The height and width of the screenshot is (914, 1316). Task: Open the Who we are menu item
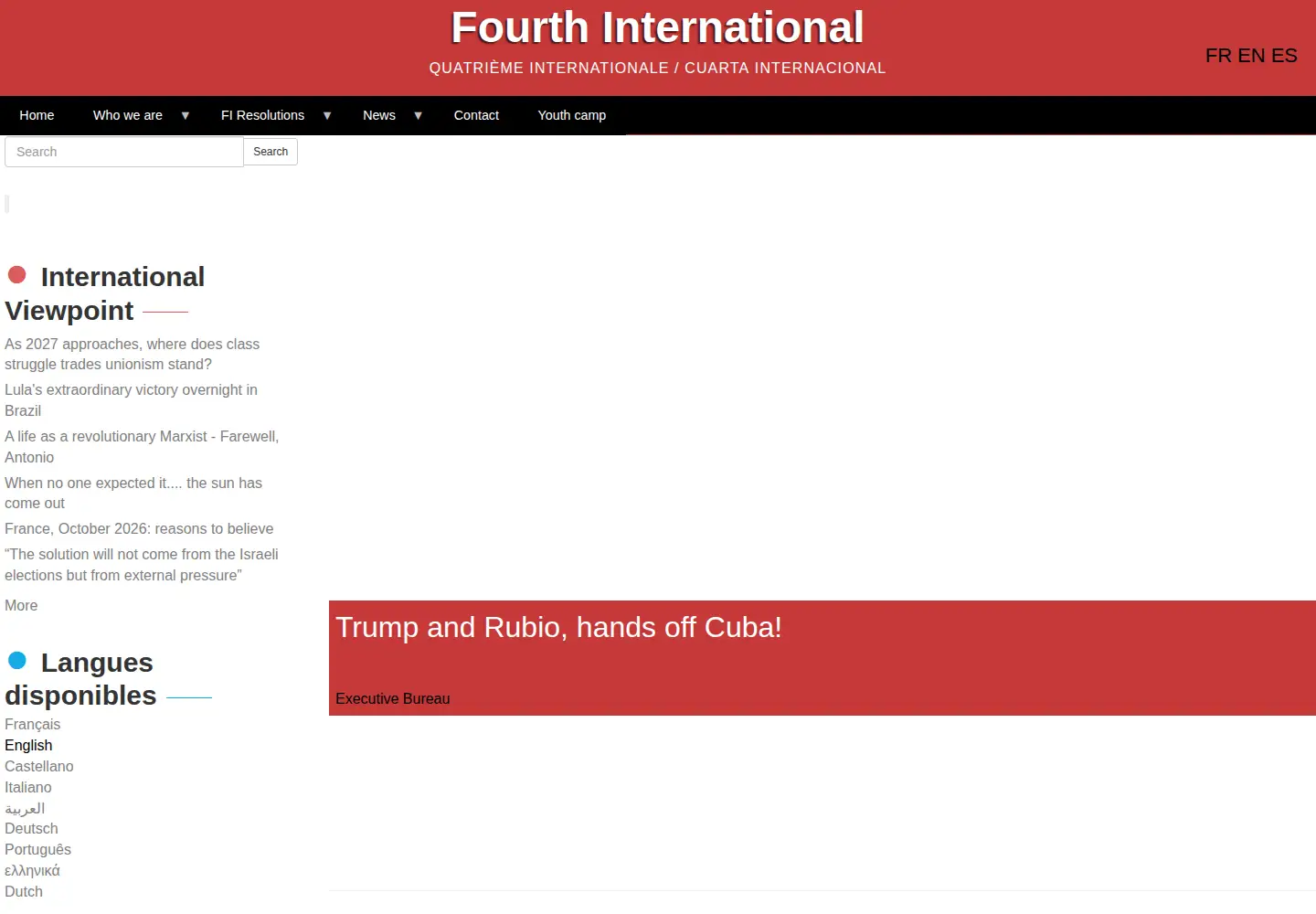pos(128,115)
